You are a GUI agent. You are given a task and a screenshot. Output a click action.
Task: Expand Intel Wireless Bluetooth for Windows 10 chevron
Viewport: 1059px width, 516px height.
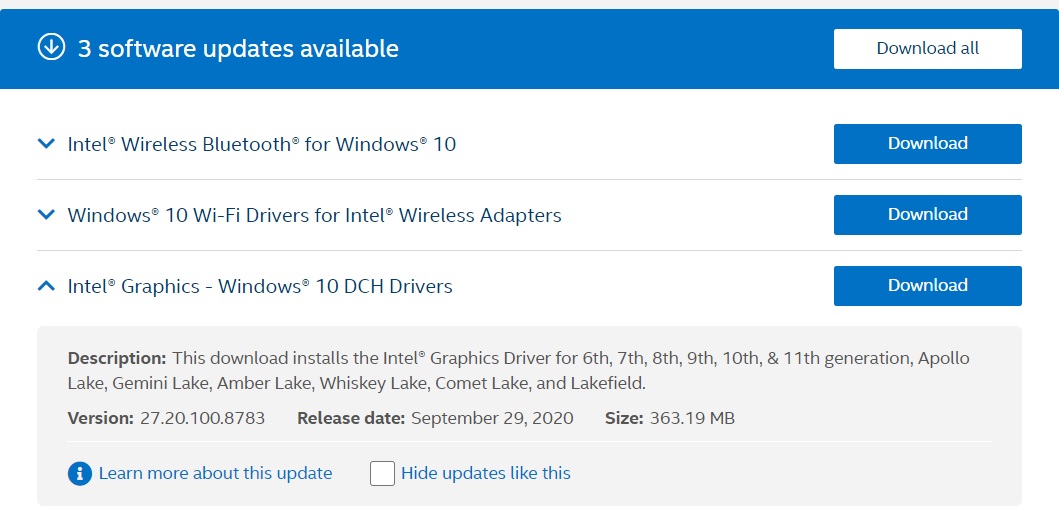point(46,144)
